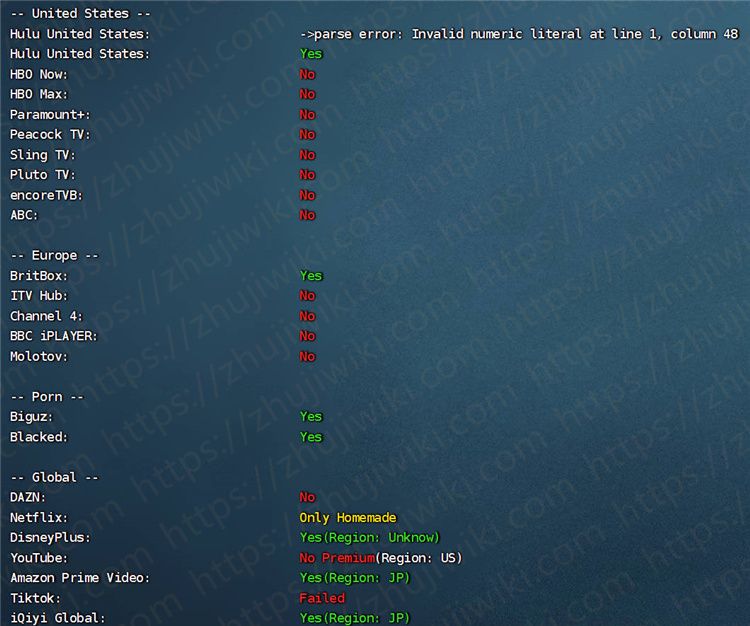Click the 'Amazon Prime Video:' label
This screenshot has width=750, height=626.
coord(80,578)
